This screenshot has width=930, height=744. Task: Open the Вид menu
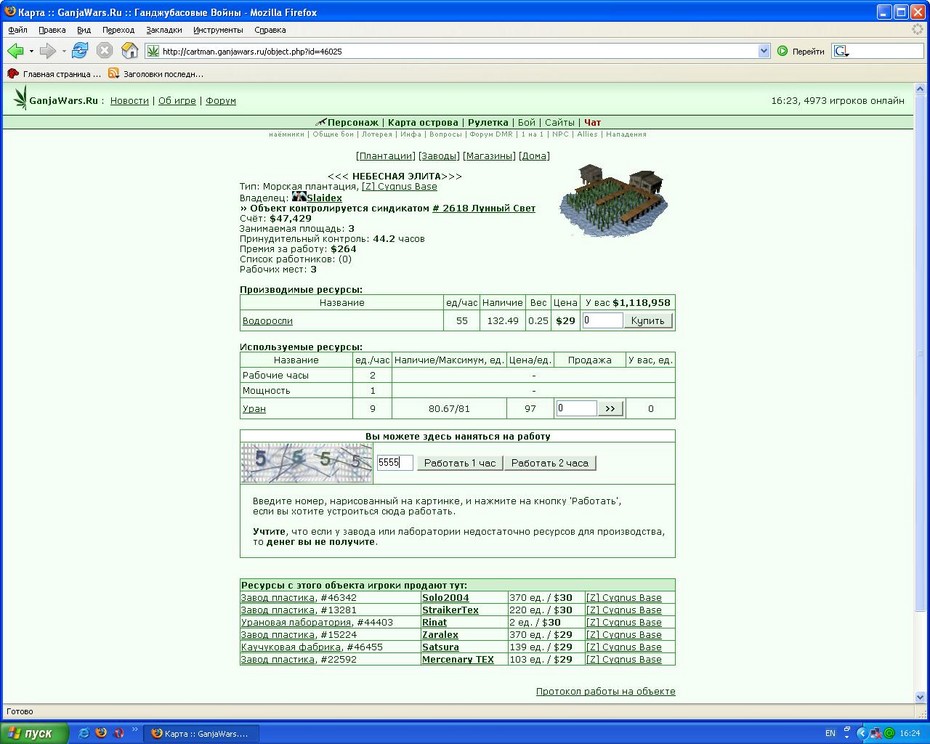(84, 30)
